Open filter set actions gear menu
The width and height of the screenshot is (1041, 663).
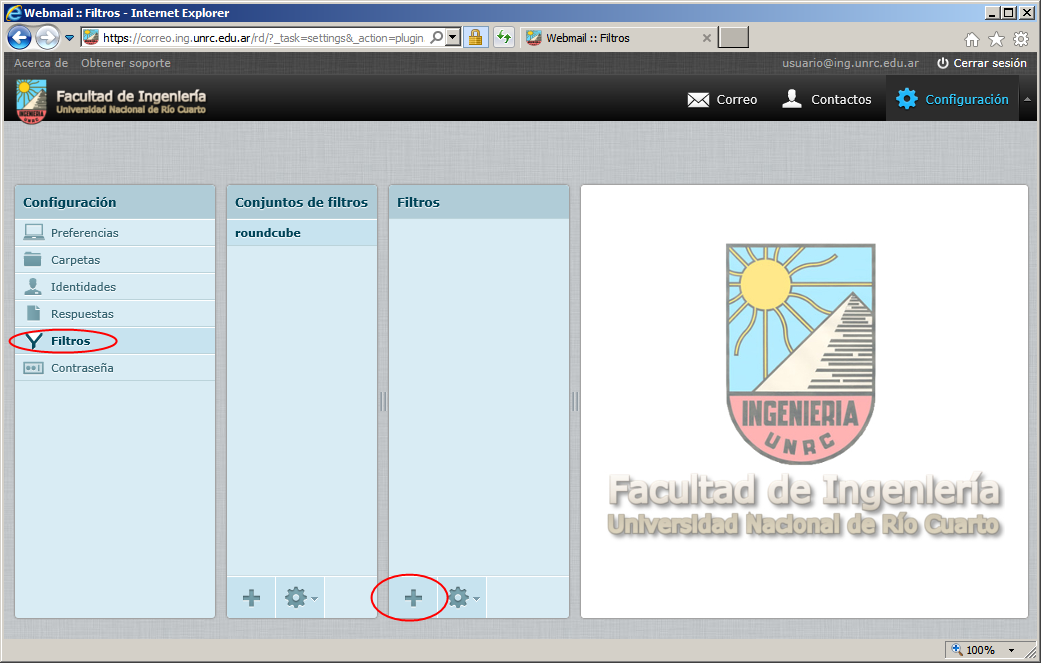[x=300, y=598]
